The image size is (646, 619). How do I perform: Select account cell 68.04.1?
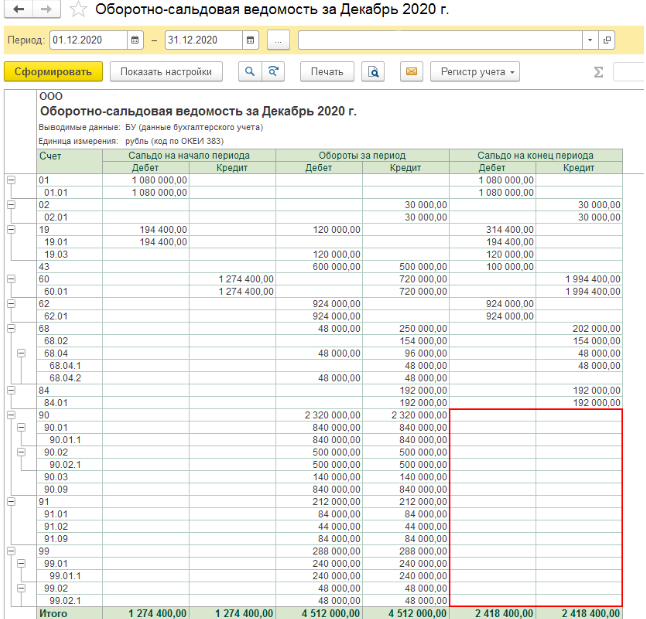[70, 366]
